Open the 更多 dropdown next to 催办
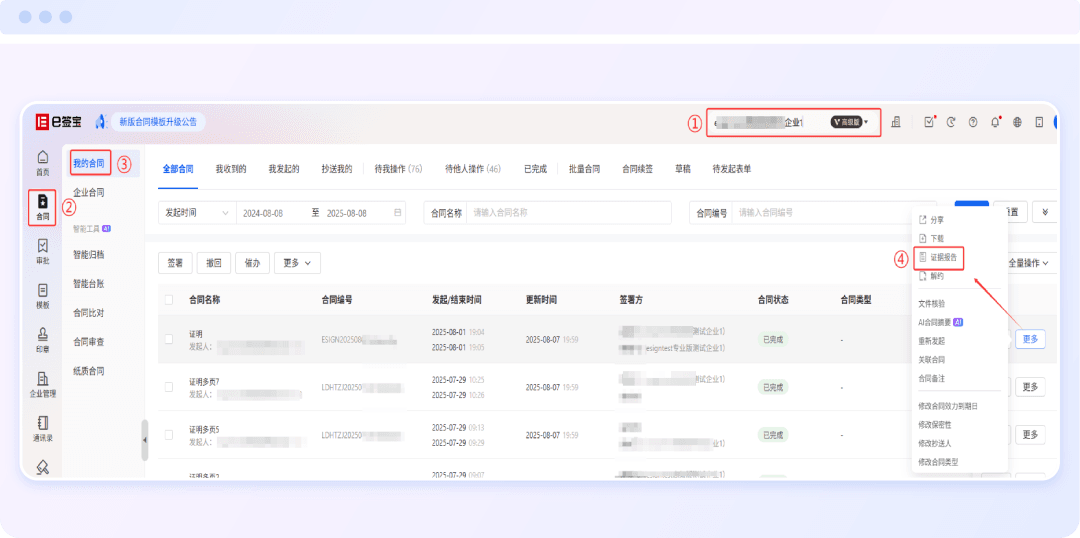The height and width of the screenshot is (538, 1080). click(x=297, y=262)
